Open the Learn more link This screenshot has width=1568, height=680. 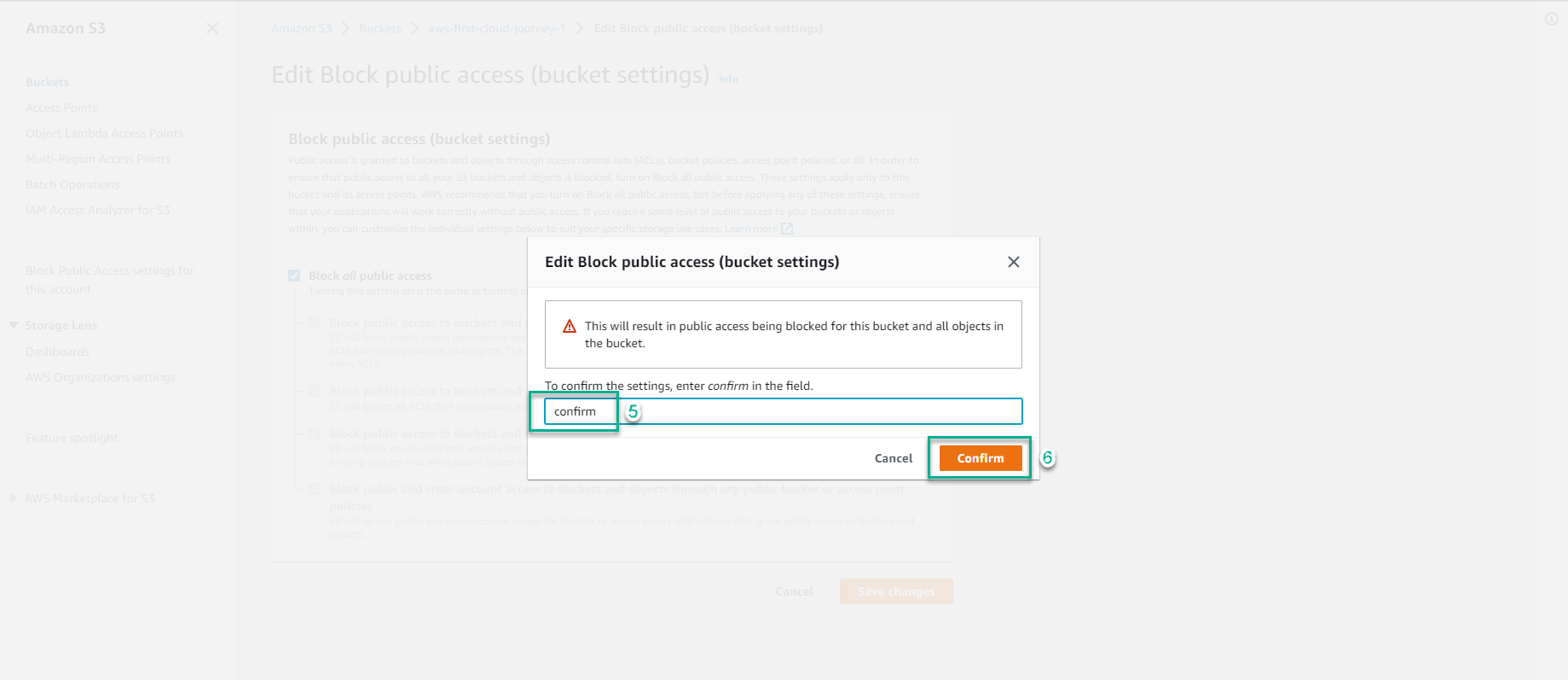pos(750,229)
